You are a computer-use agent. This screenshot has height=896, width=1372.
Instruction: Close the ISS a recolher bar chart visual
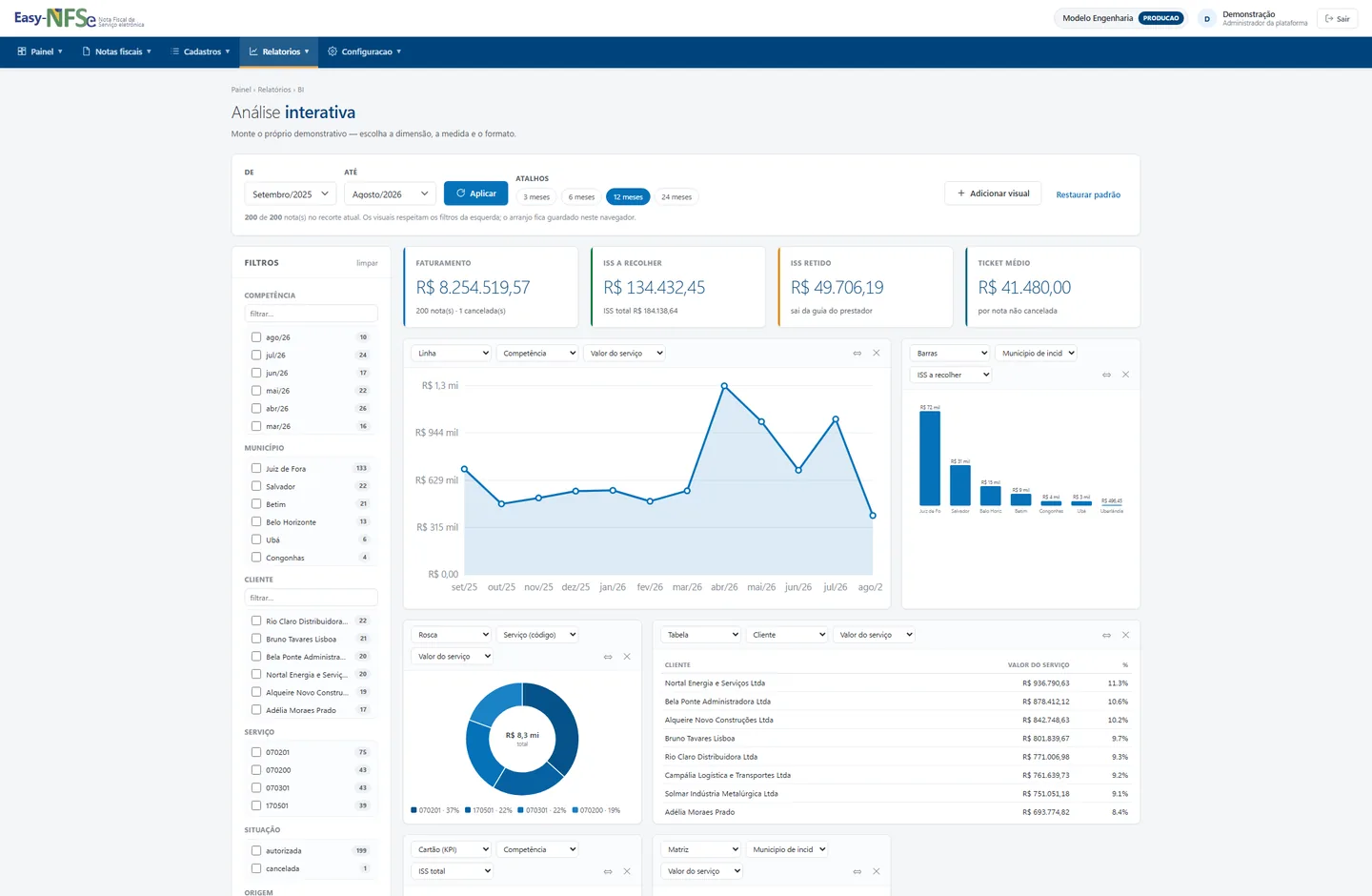[1125, 376]
